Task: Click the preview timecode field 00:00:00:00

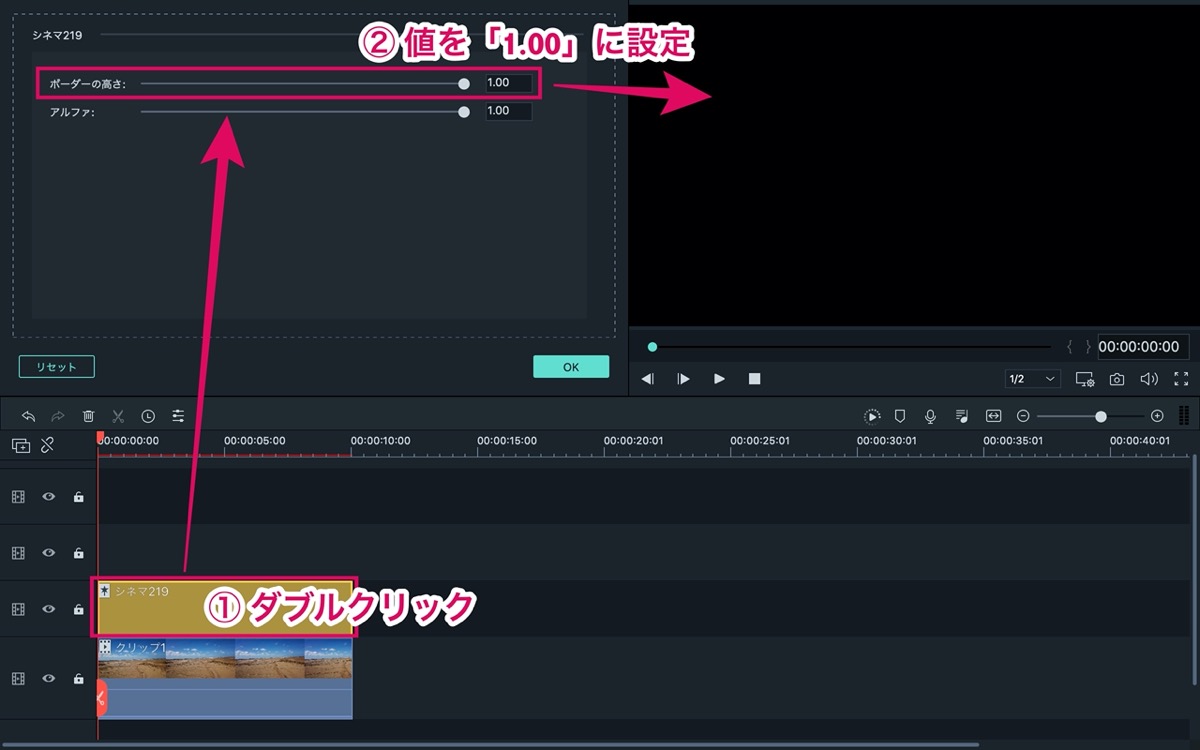Action: 1143,347
